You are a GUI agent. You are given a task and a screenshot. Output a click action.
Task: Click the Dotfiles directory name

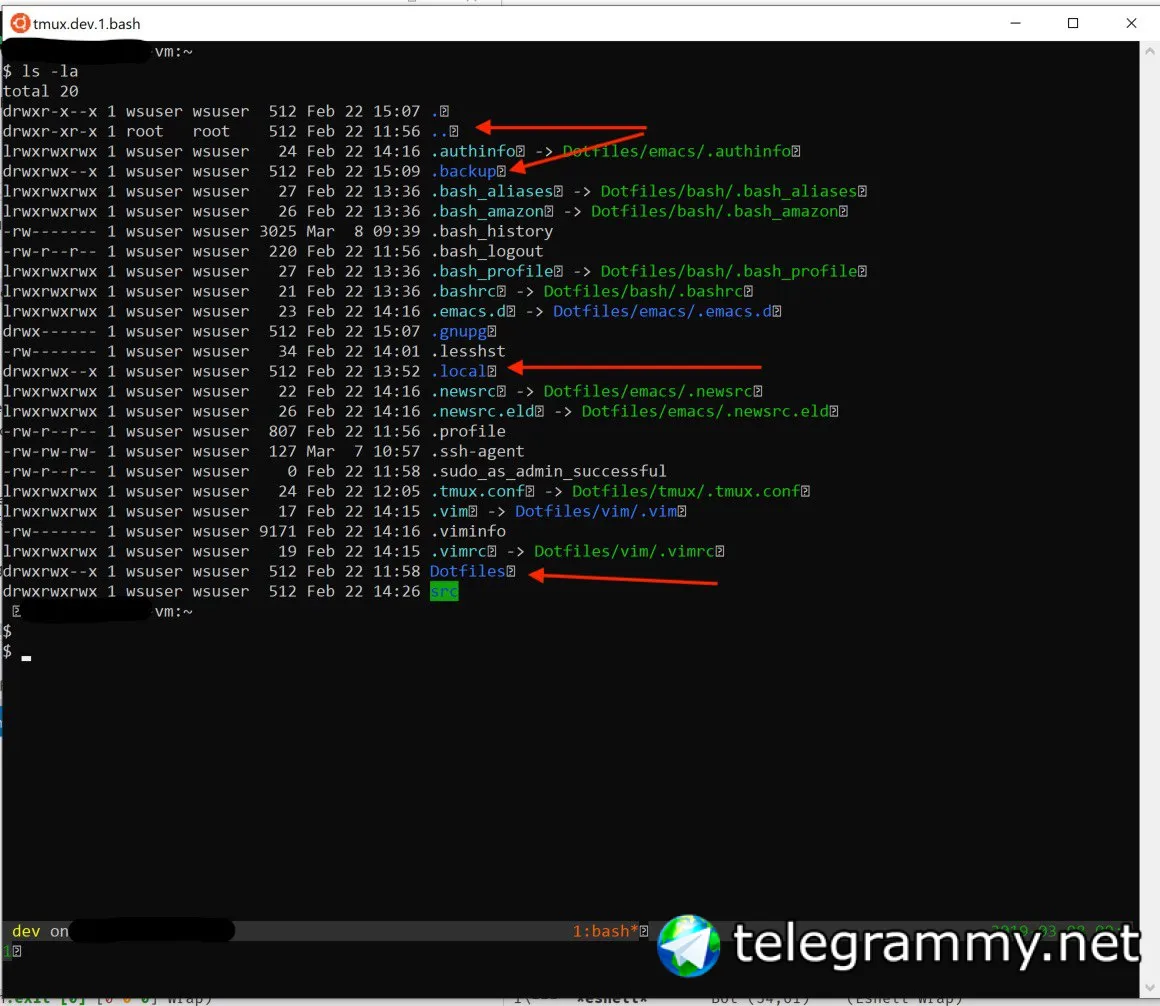468,570
